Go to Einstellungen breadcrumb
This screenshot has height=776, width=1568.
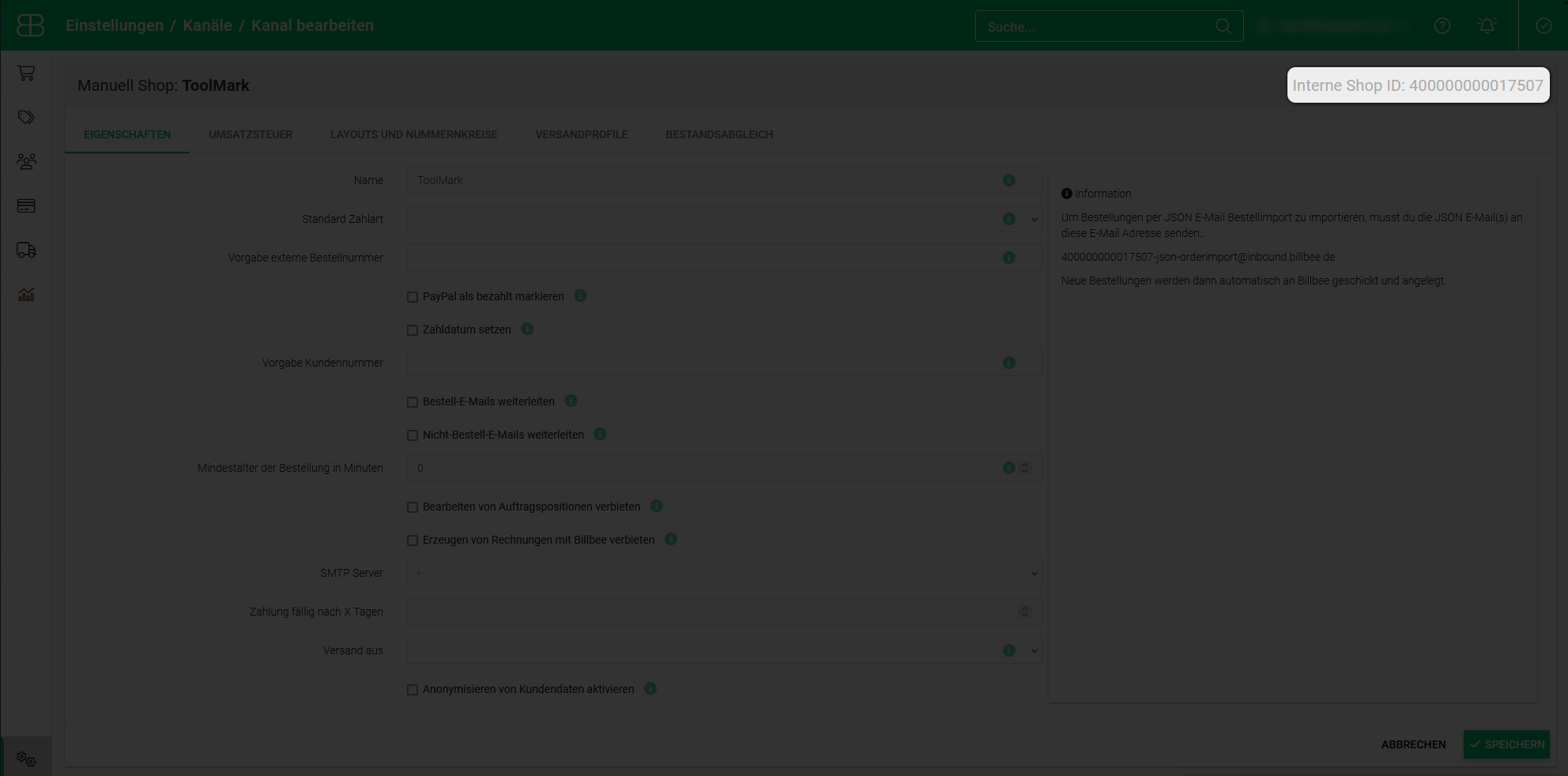[115, 25]
